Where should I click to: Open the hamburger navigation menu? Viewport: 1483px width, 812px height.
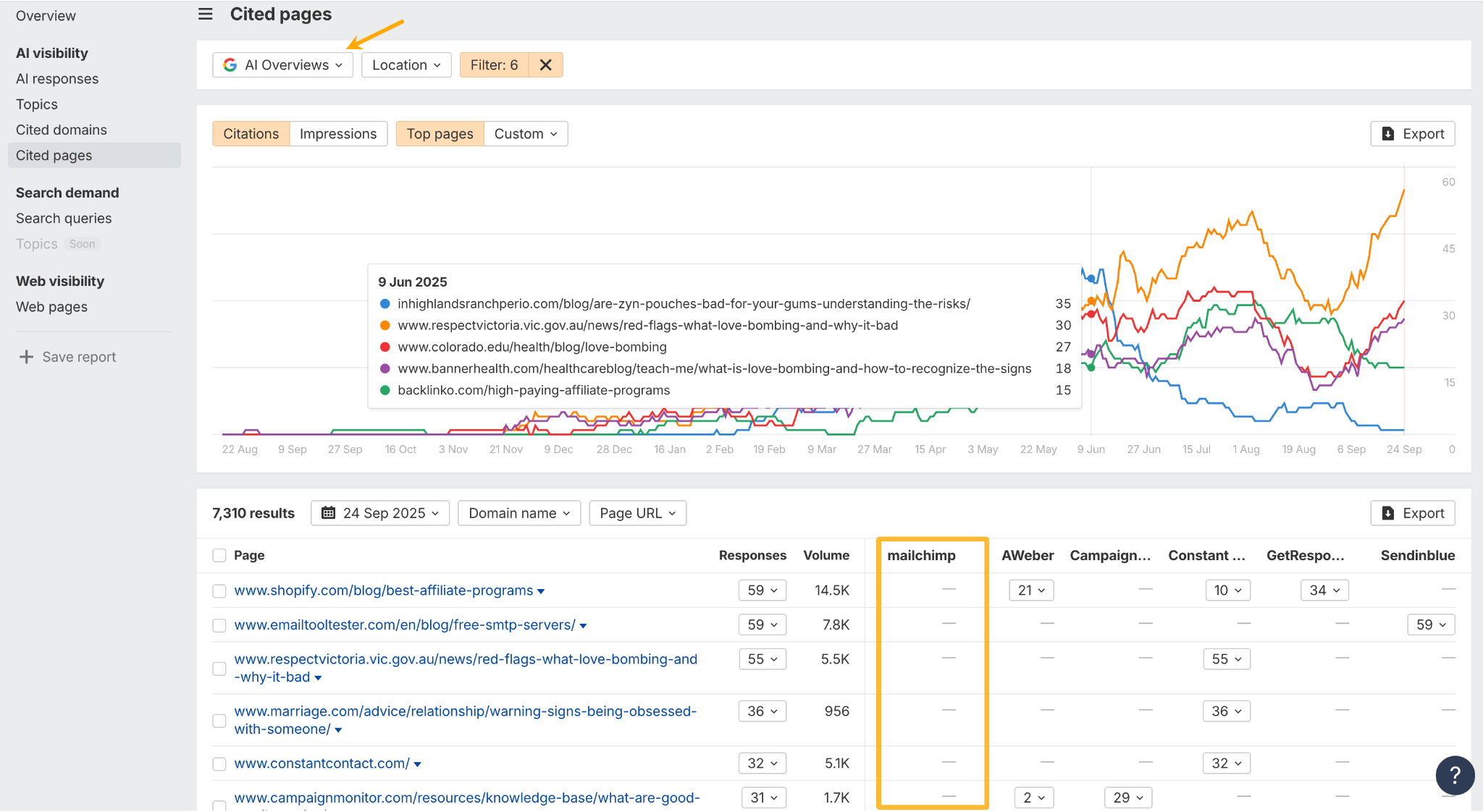coord(205,14)
